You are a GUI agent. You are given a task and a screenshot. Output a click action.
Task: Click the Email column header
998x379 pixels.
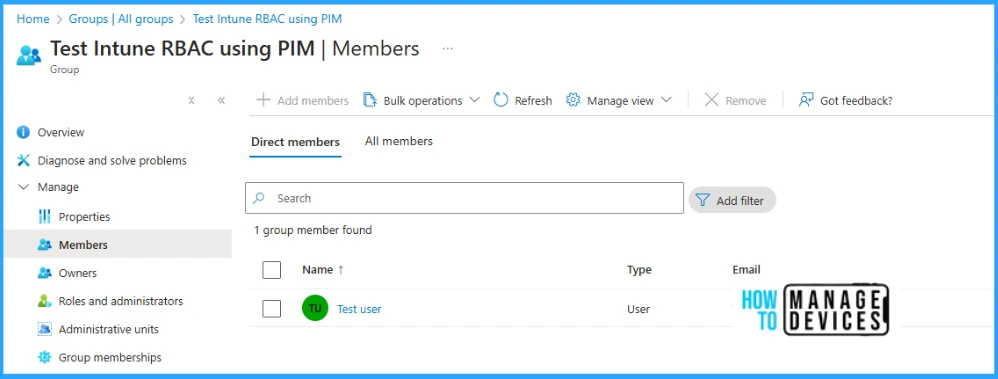click(747, 269)
